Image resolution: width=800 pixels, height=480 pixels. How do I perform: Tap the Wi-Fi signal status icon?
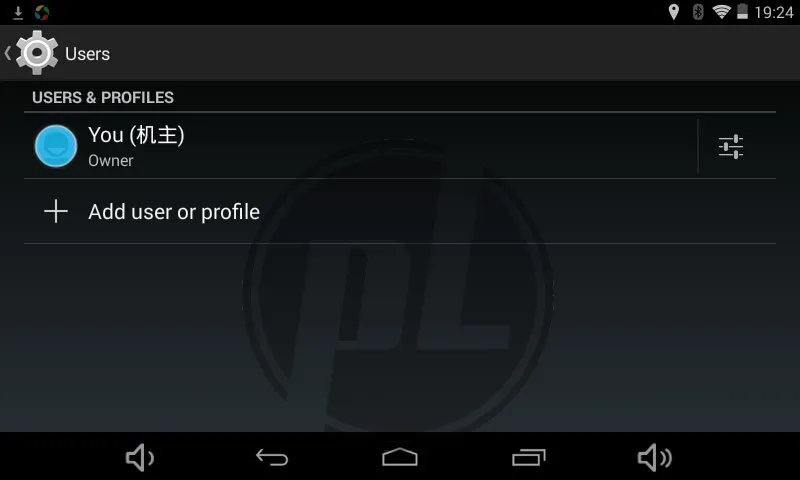point(721,12)
